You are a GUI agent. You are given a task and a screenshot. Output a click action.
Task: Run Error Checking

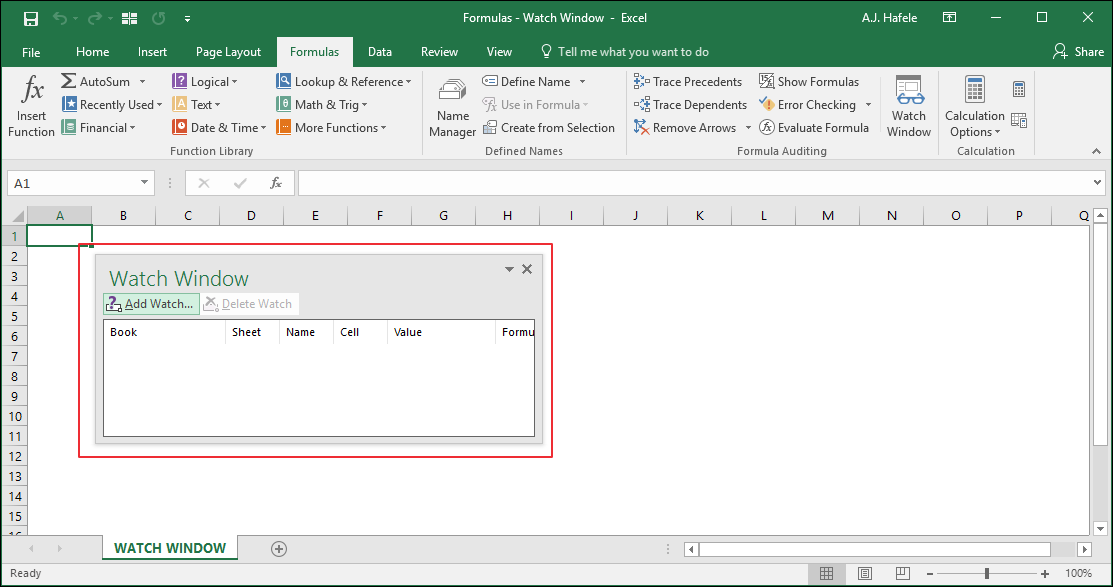807,104
